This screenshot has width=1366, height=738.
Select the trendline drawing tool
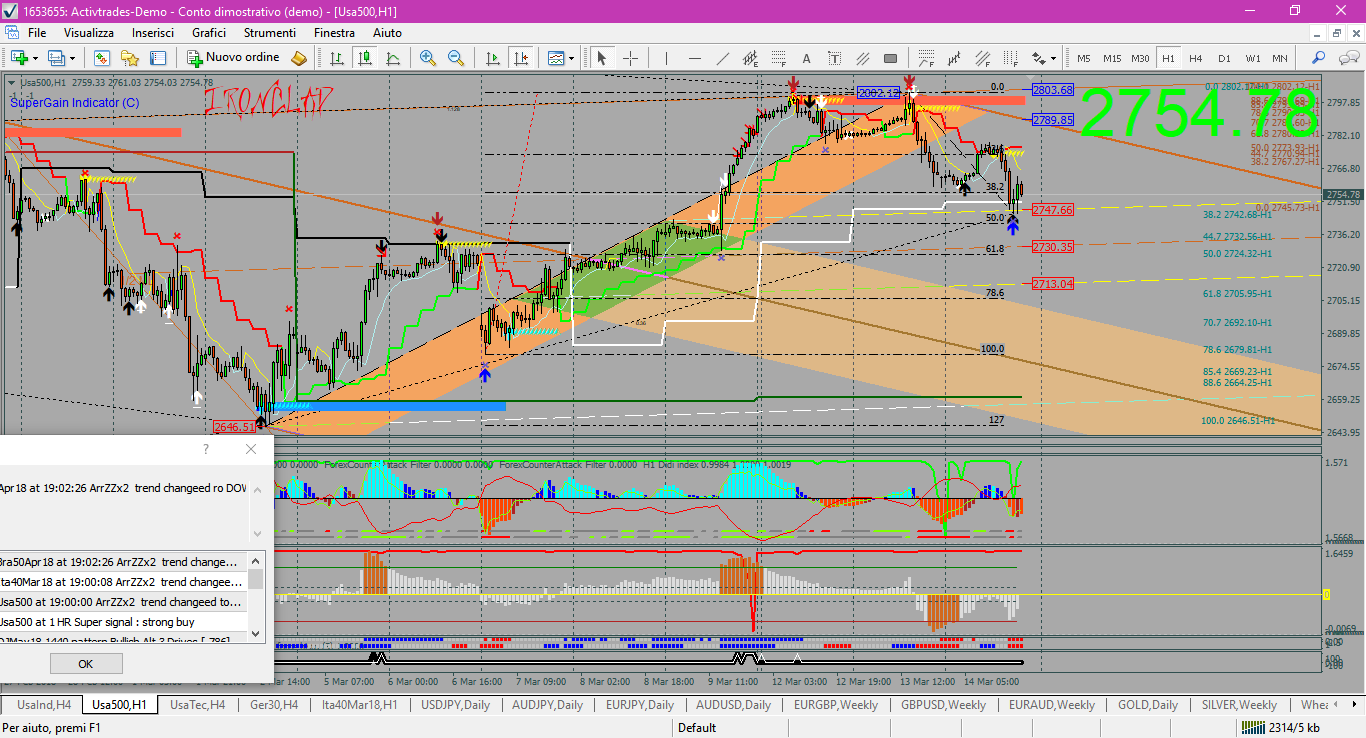coord(723,58)
